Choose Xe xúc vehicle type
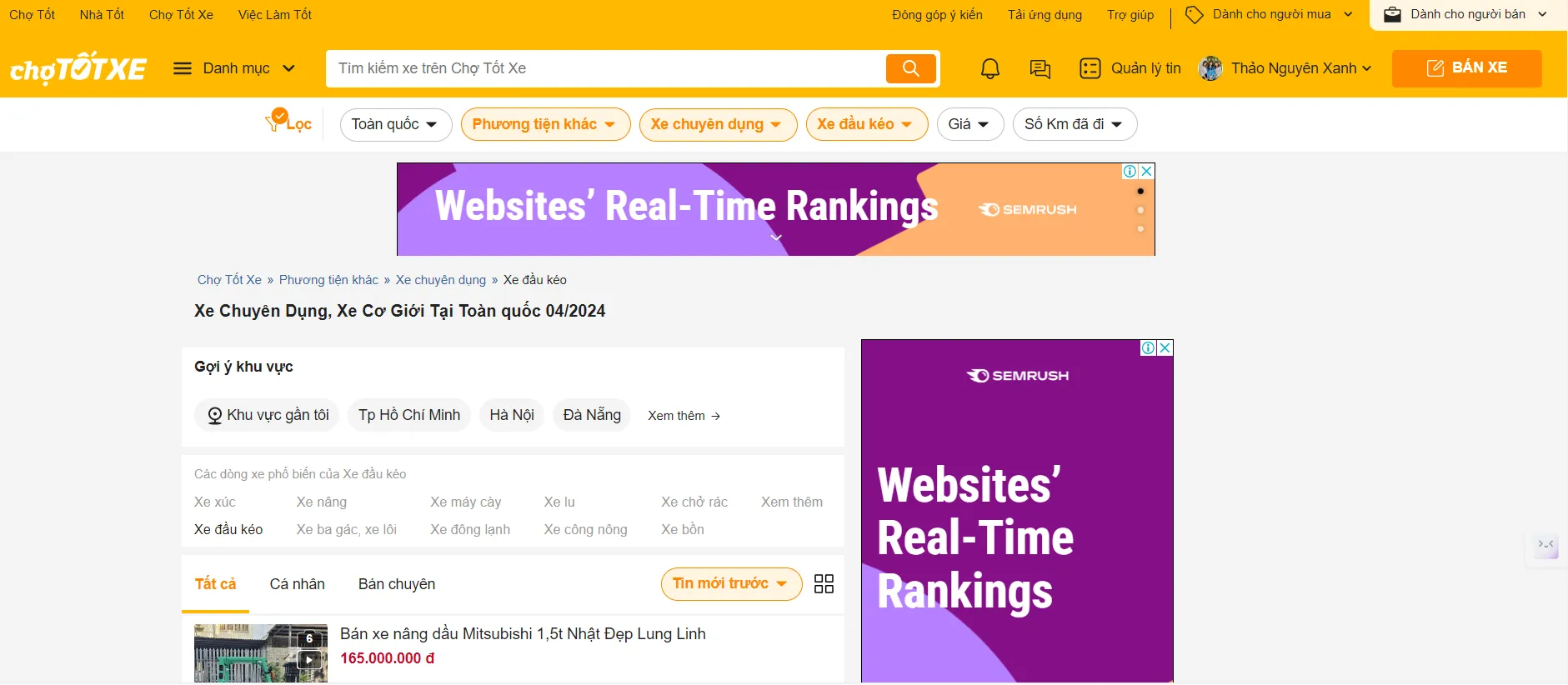The width and height of the screenshot is (1568, 685). click(215, 502)
